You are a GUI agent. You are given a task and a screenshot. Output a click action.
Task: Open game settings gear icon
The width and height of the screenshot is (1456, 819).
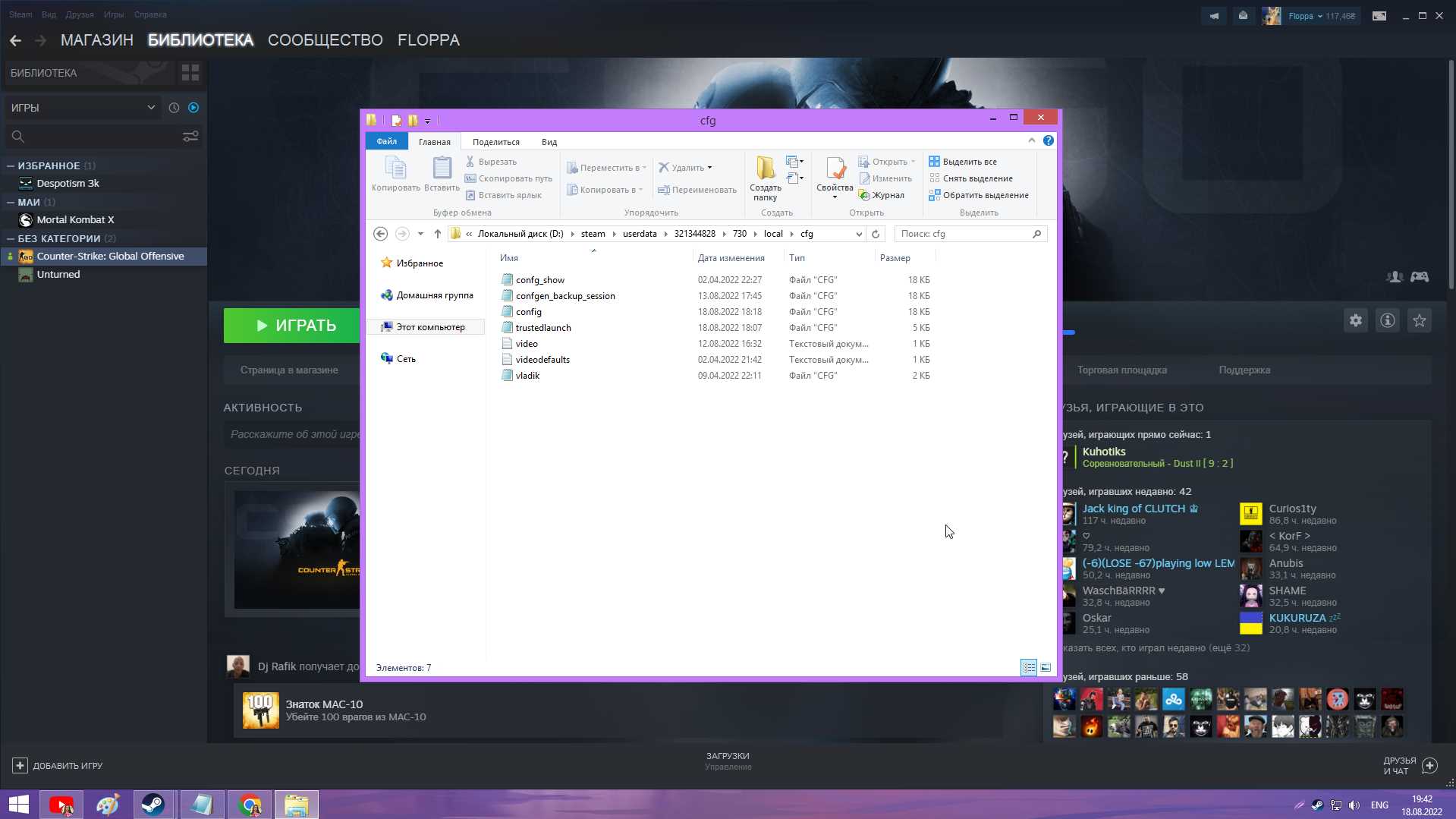[x=1356, y=321]
